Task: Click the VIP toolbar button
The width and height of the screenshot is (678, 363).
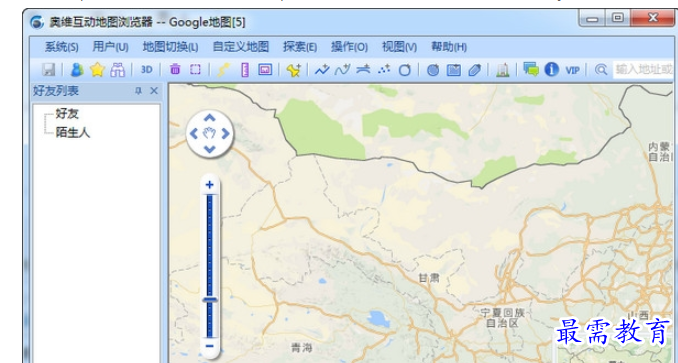Action: tap(572, 70)
